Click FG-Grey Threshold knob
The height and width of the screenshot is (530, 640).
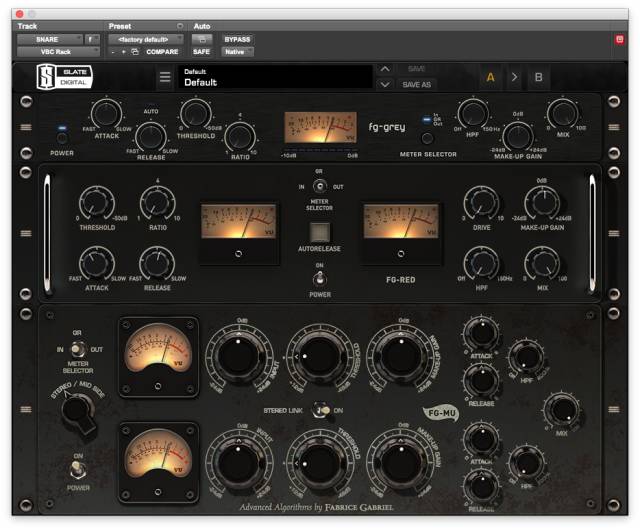pos(196,114)
